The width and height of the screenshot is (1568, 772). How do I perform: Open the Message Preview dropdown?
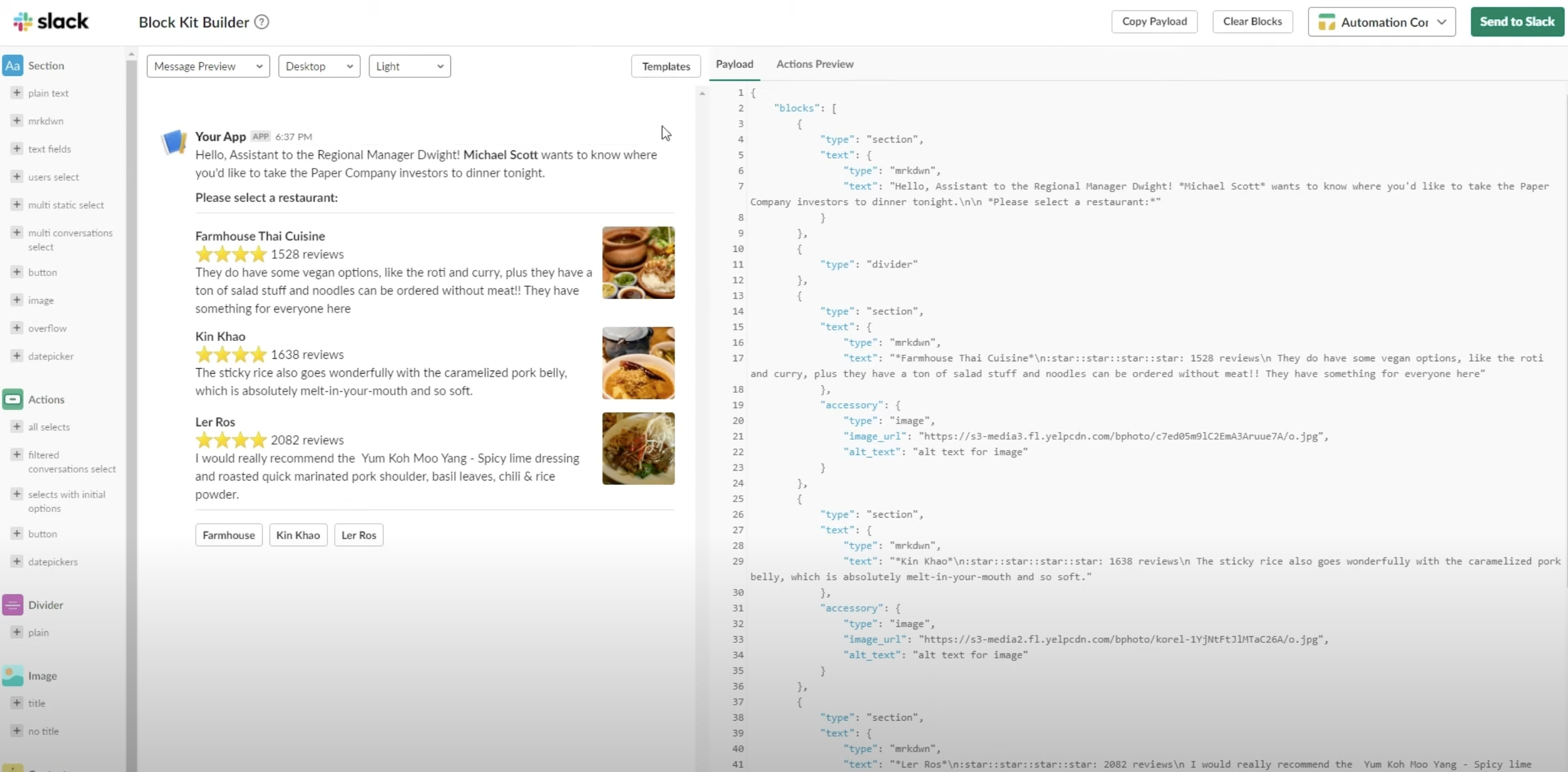click(x=208, y=66)
